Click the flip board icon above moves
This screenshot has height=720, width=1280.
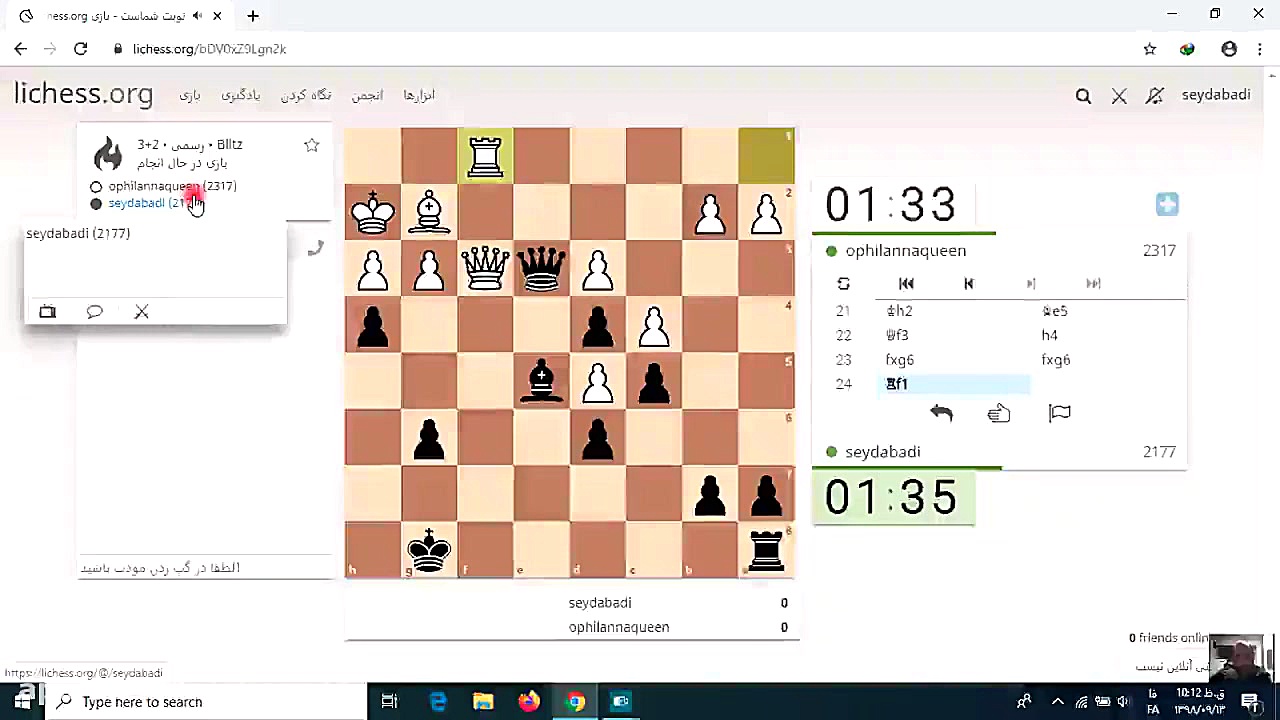(x=843, y=284)
